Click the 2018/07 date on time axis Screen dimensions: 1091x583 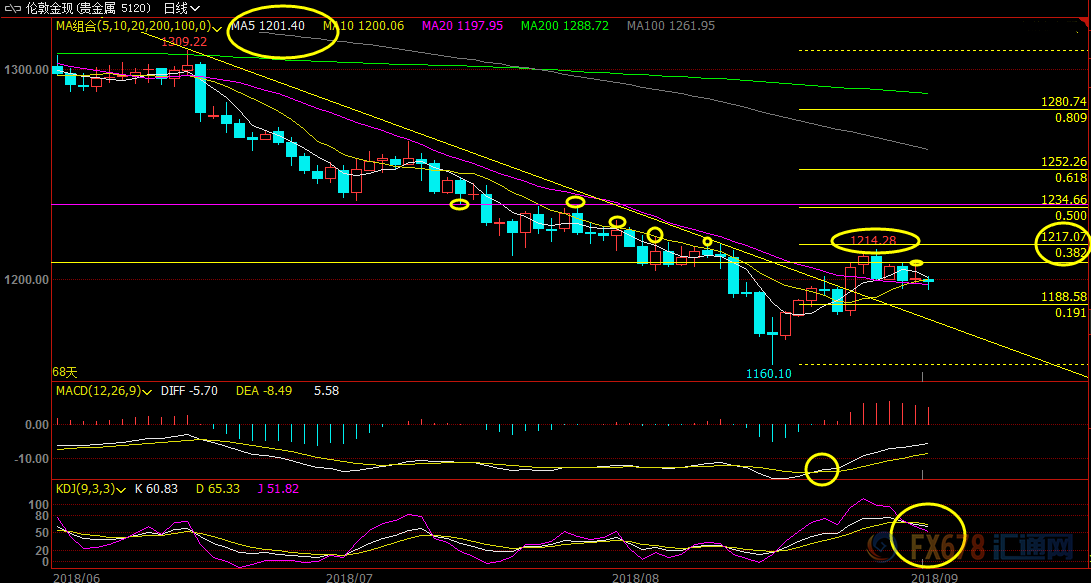349,577
